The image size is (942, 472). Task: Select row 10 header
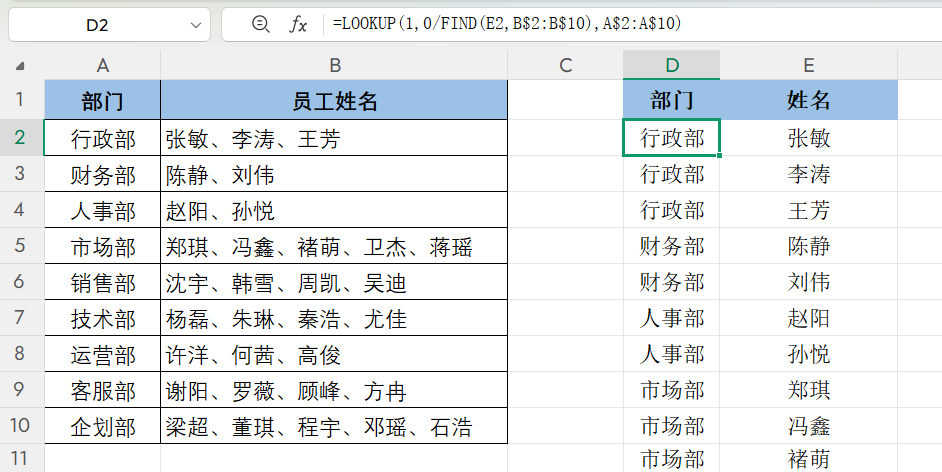22,427
